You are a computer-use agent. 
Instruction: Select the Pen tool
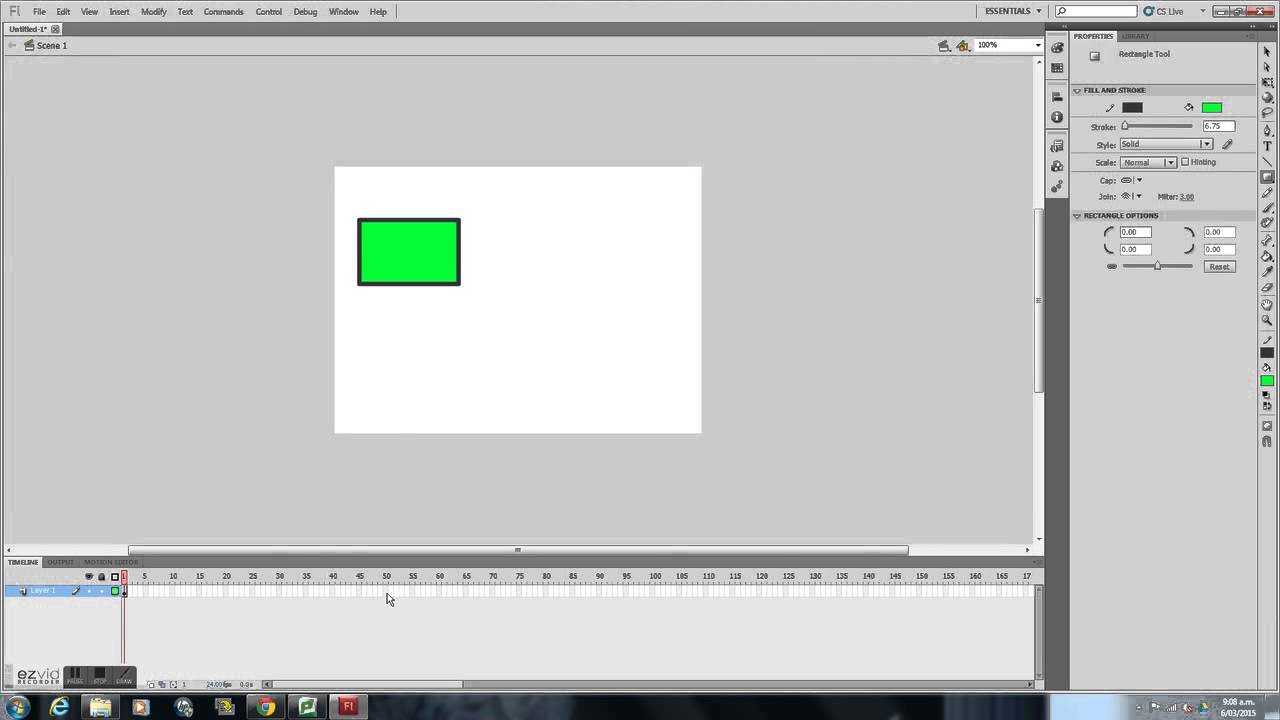1267,130
